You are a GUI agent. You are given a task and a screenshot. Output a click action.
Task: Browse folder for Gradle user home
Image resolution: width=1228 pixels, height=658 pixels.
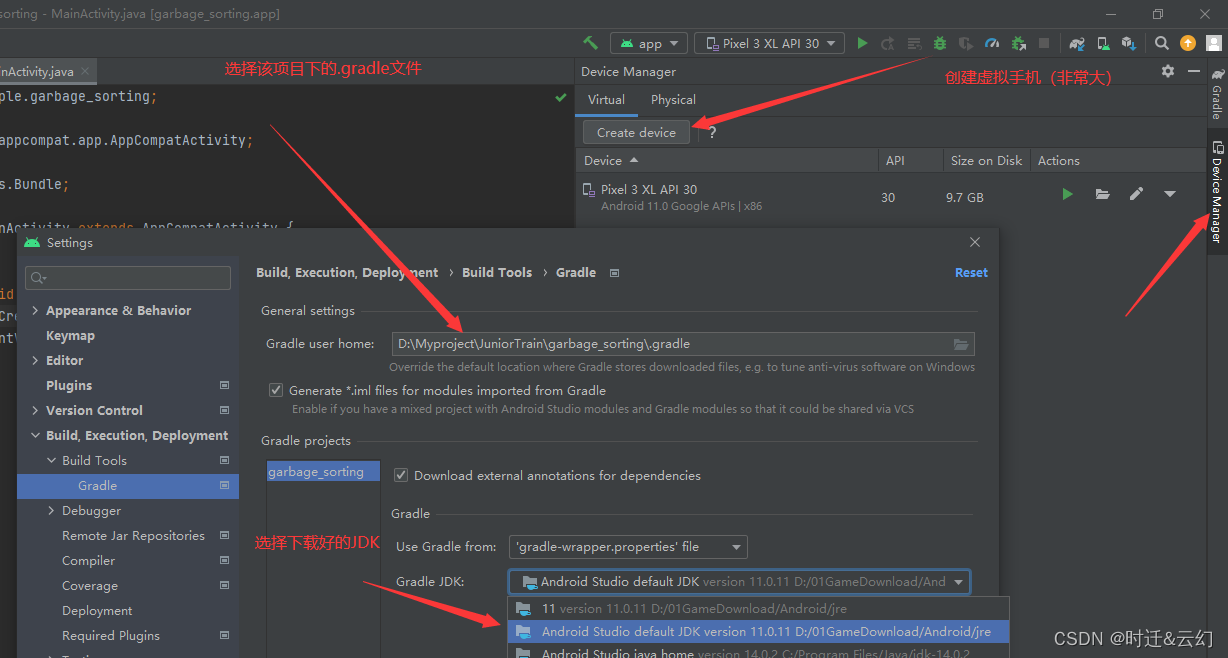click(x=961, y=344)
